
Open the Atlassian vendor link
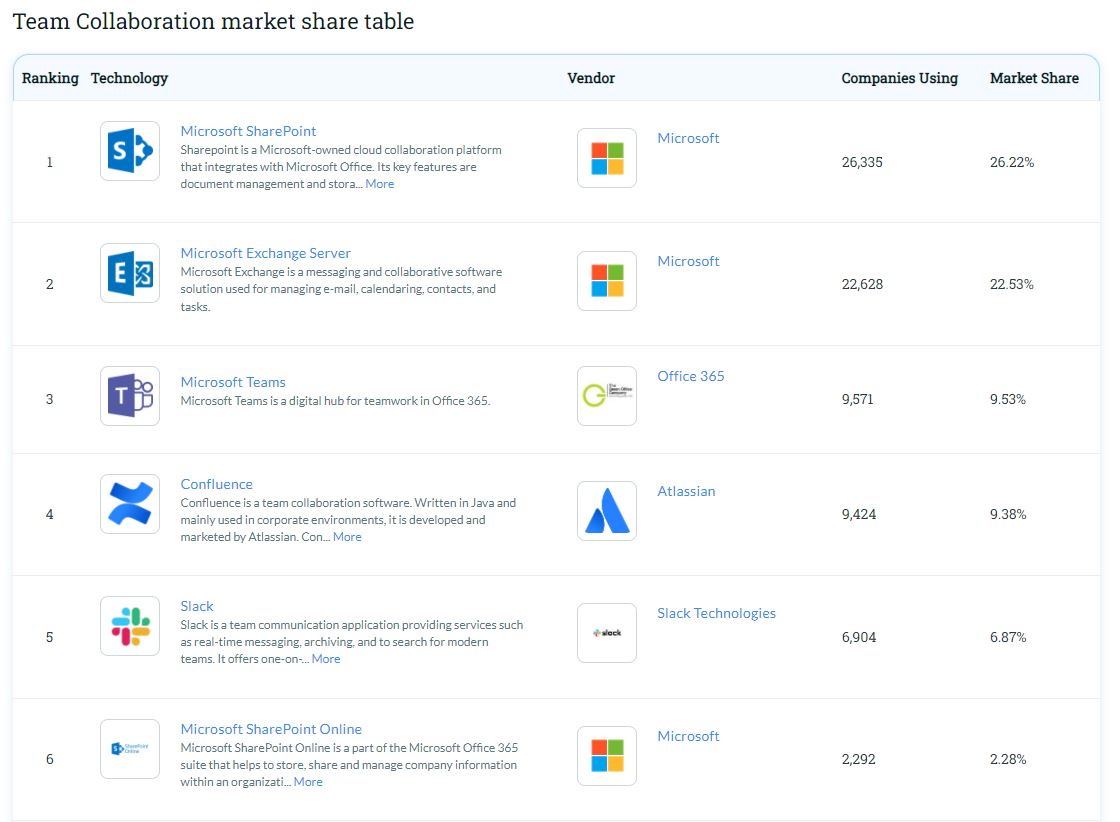(686, 491)
